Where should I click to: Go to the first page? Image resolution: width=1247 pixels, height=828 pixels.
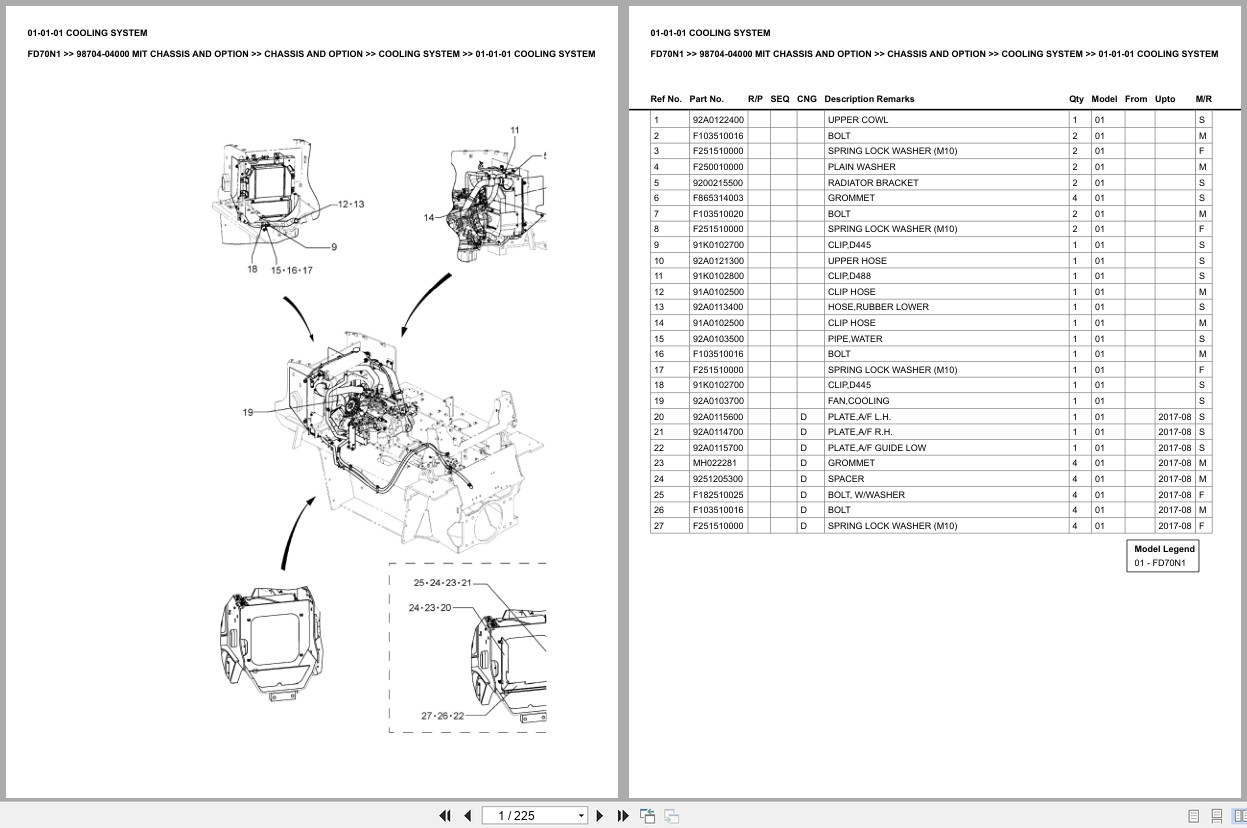point(445,816)
